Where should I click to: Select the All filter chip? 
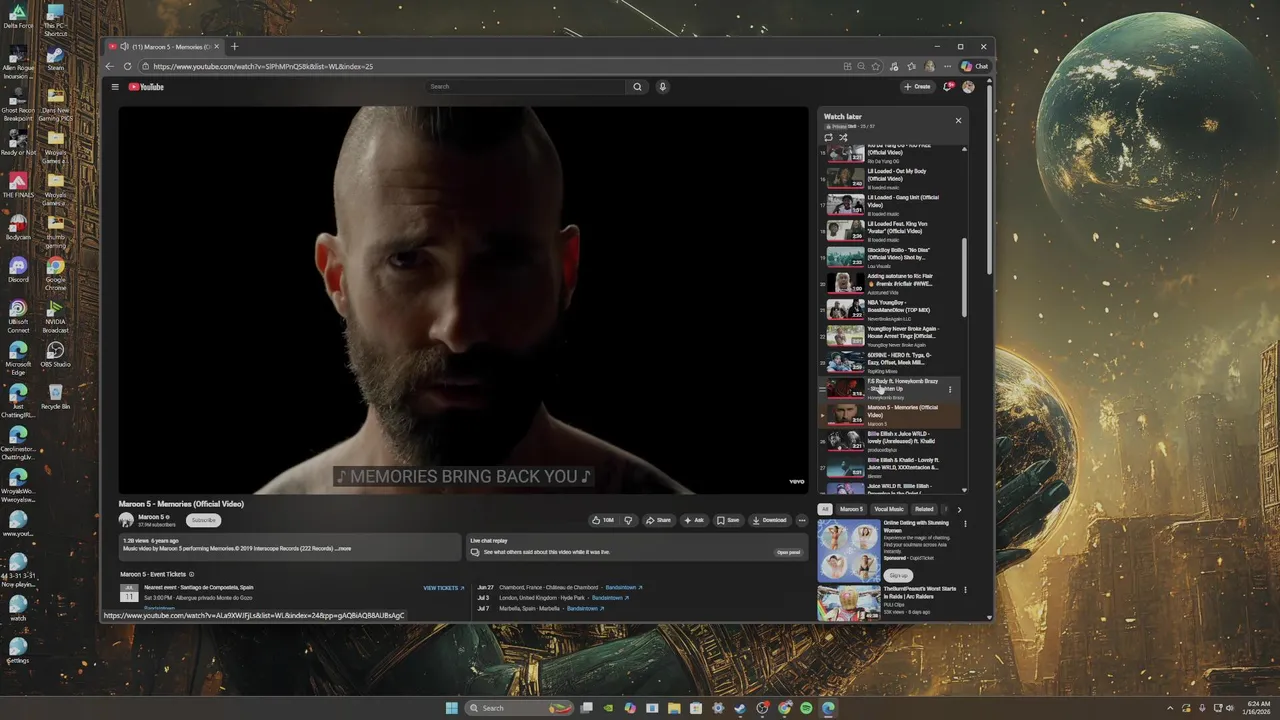click(x=825, y=509)
